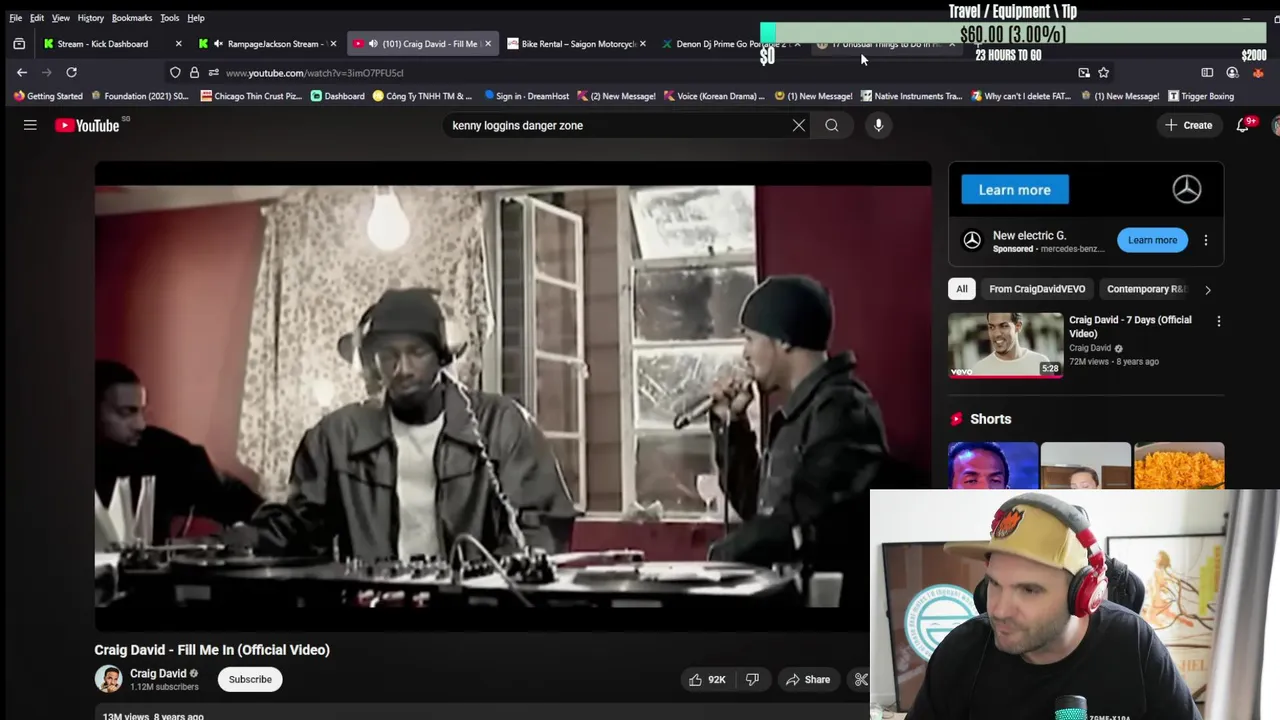Image resolution: width=1280 pixels, height=720 pixels.
Task: Open the Tools menu
Action: tap(170, 18)
